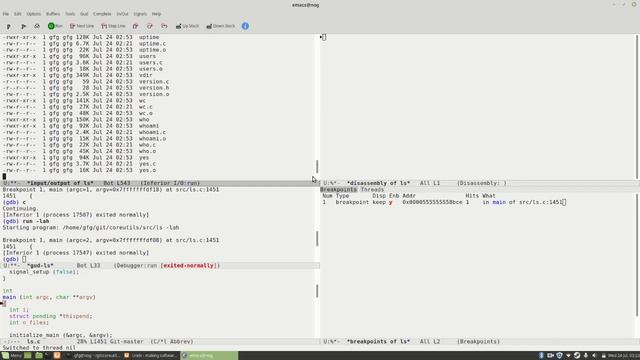Switch to the gfg@nog terminal taskbar window
The width and height of the screenshot is (640, 360).
click(93, 356)
